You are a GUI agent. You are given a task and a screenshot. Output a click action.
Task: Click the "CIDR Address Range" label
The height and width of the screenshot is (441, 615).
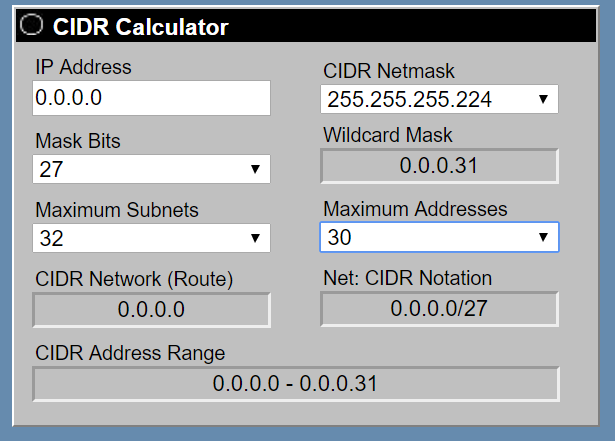[130, 353]
